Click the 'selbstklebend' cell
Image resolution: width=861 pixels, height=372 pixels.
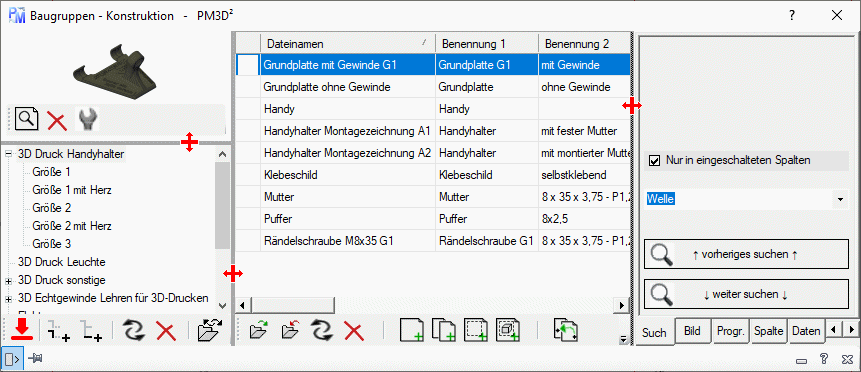point(584,175)
